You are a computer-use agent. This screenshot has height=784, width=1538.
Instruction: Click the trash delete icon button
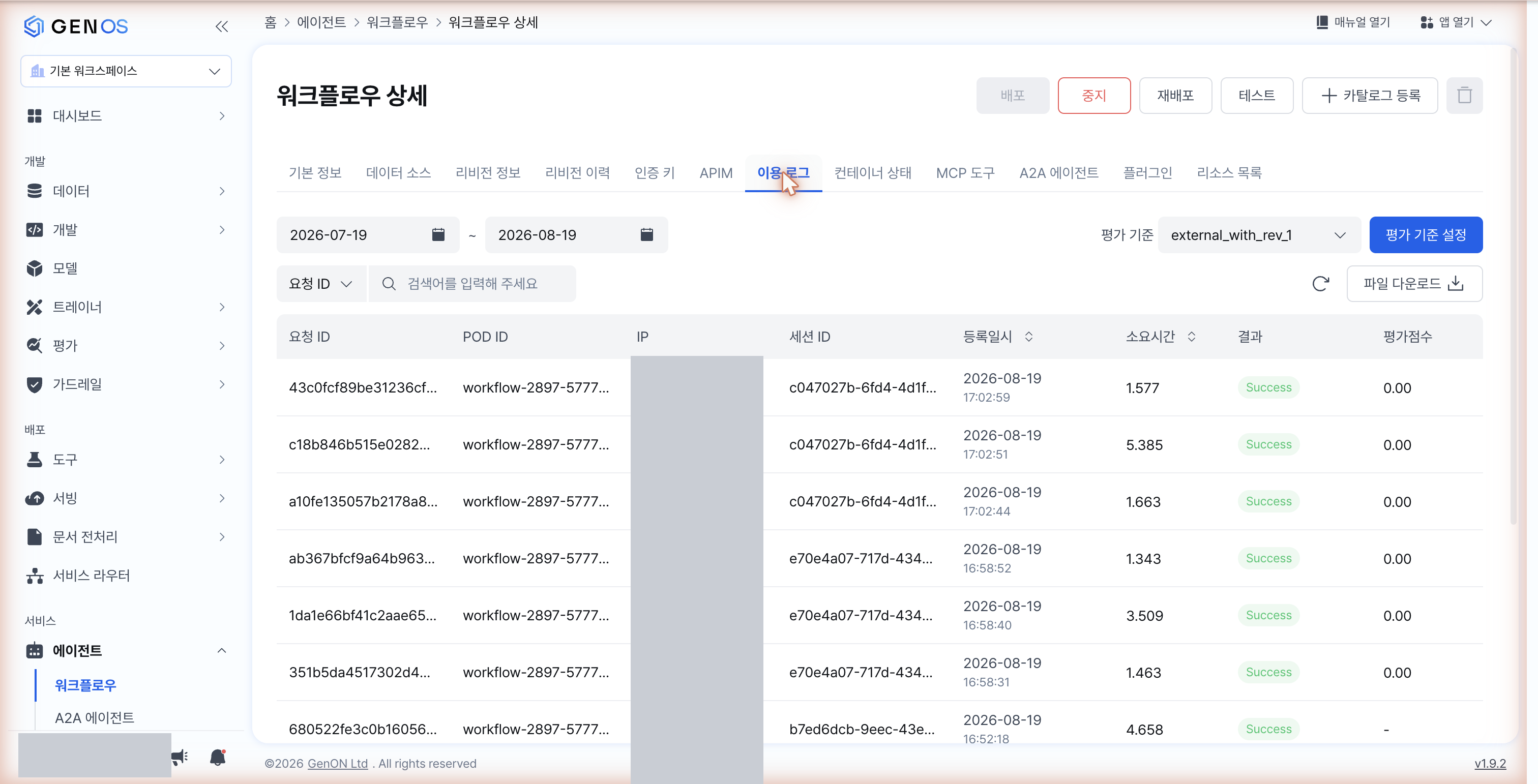(1464, 96)
